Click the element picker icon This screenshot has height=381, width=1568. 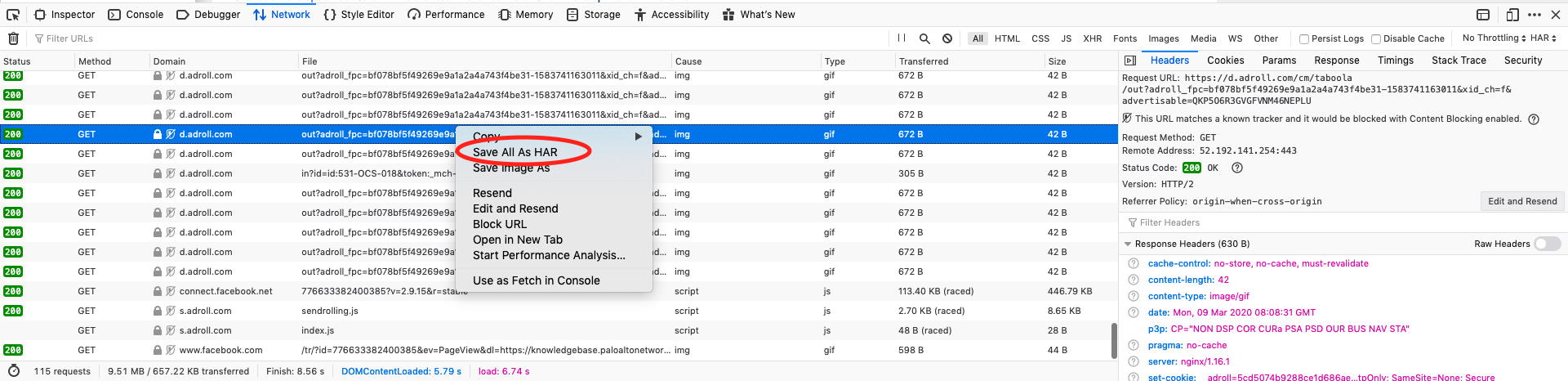[x=13, y=15]
